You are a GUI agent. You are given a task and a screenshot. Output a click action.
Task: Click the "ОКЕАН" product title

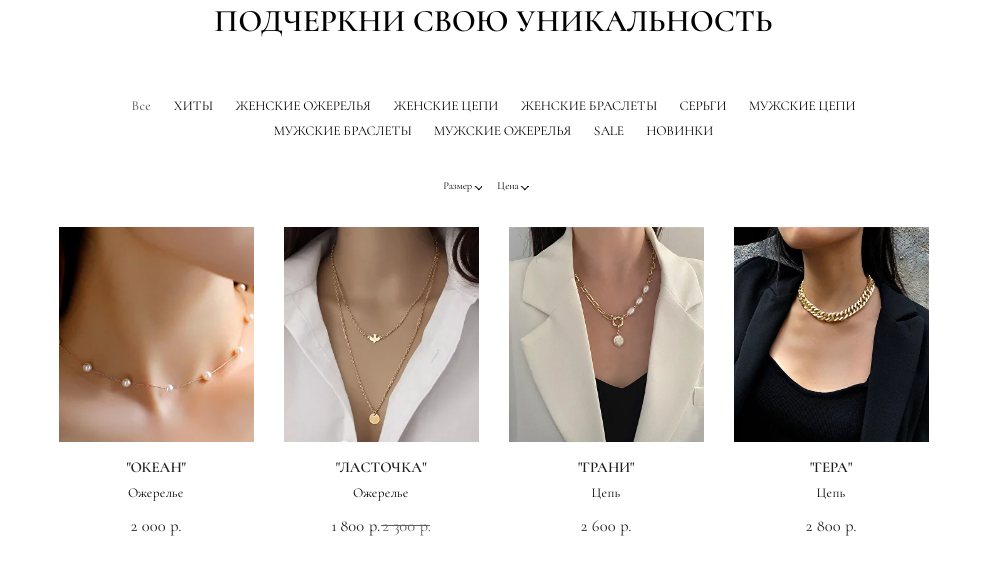[156, 467]
